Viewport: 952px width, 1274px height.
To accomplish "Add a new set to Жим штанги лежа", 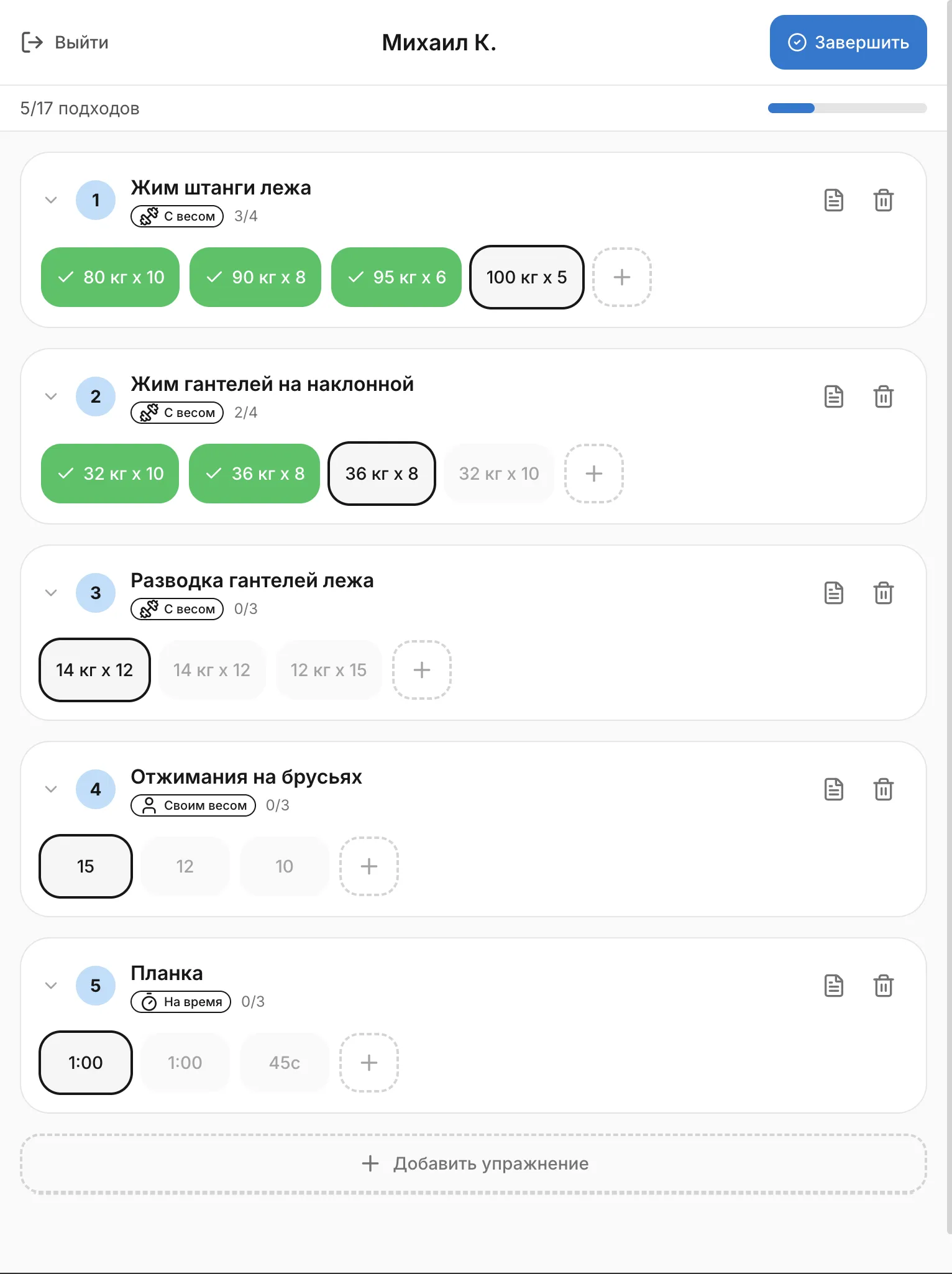I will 621,277.
